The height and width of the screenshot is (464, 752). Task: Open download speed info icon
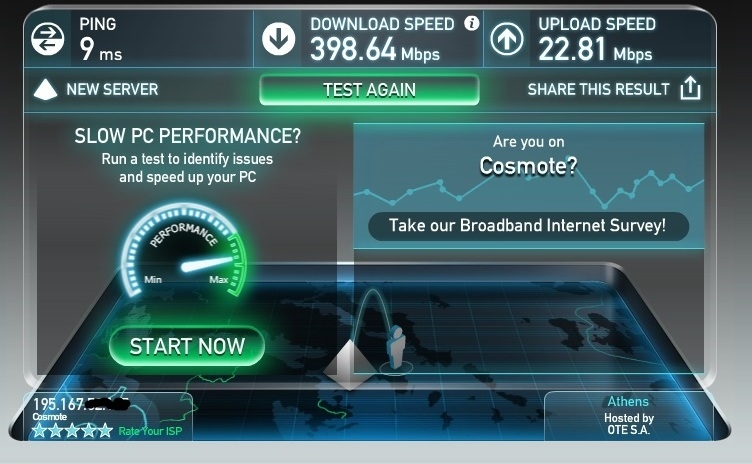pyautogui.click(x=472, y=23)
